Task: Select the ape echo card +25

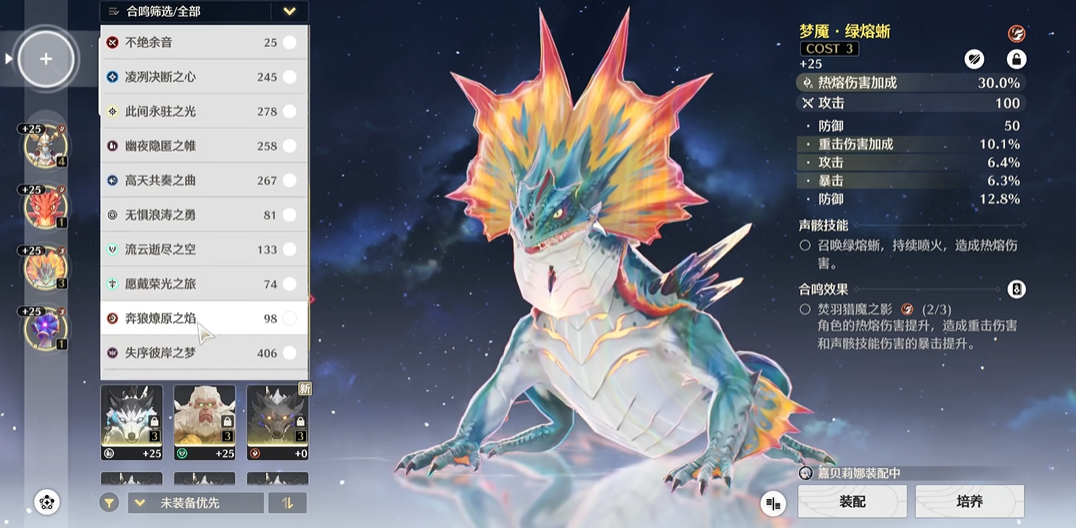Action: pos(204,422)
